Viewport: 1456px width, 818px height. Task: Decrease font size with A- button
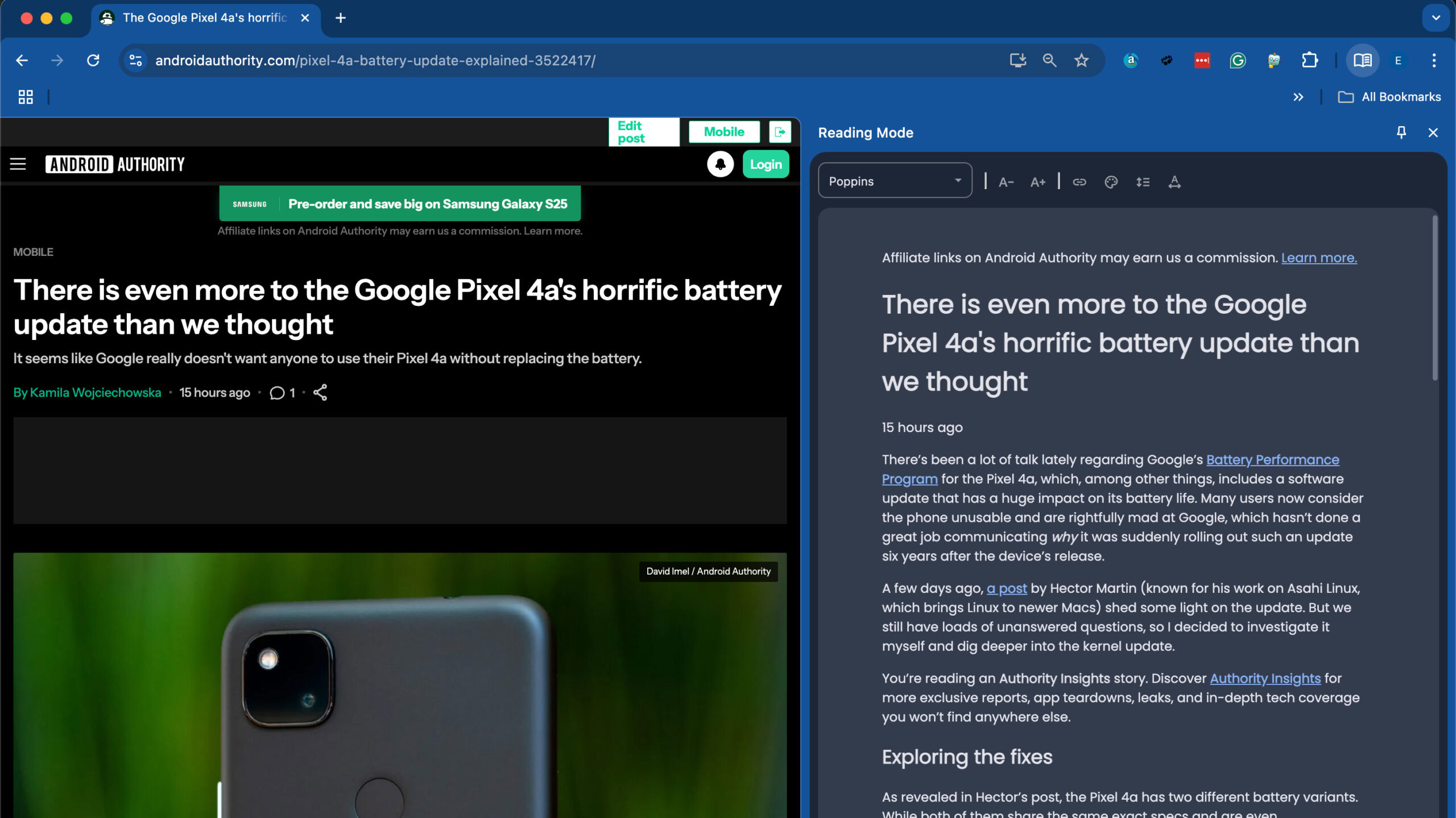[1006, 182]
